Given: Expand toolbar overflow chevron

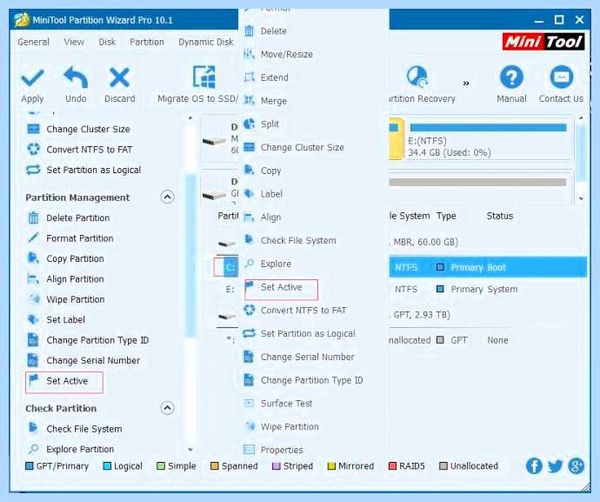Looking at the screenshot, I should pyautogui.click(x=466, y=83).
